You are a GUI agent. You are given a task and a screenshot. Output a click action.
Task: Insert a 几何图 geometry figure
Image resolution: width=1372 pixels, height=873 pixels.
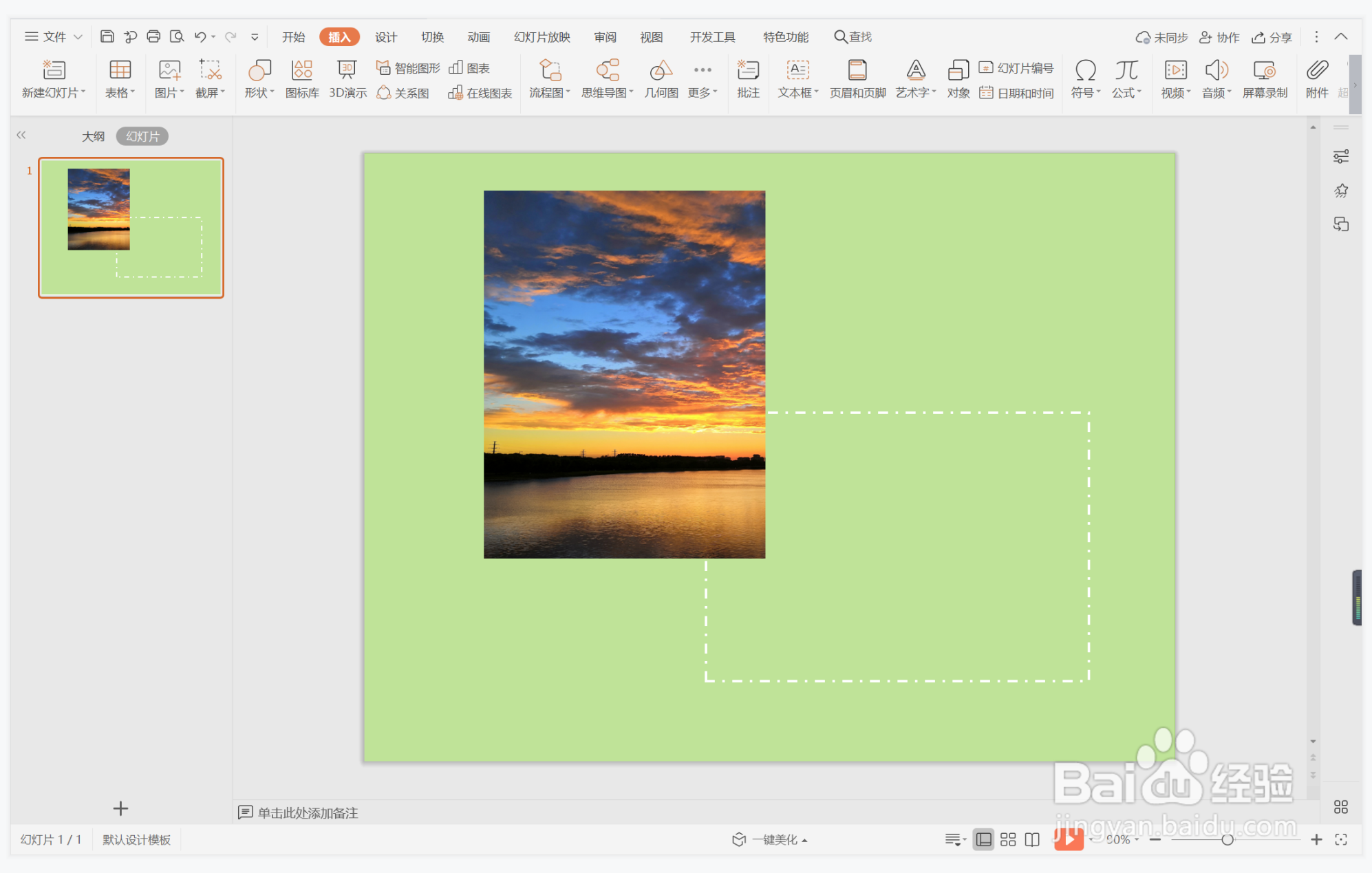click(661, 79)
